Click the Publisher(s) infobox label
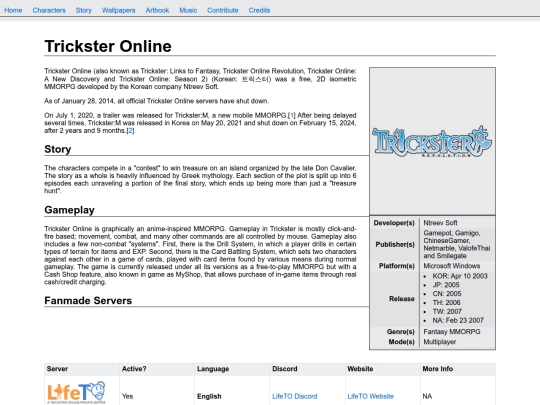 pos(395,245)
